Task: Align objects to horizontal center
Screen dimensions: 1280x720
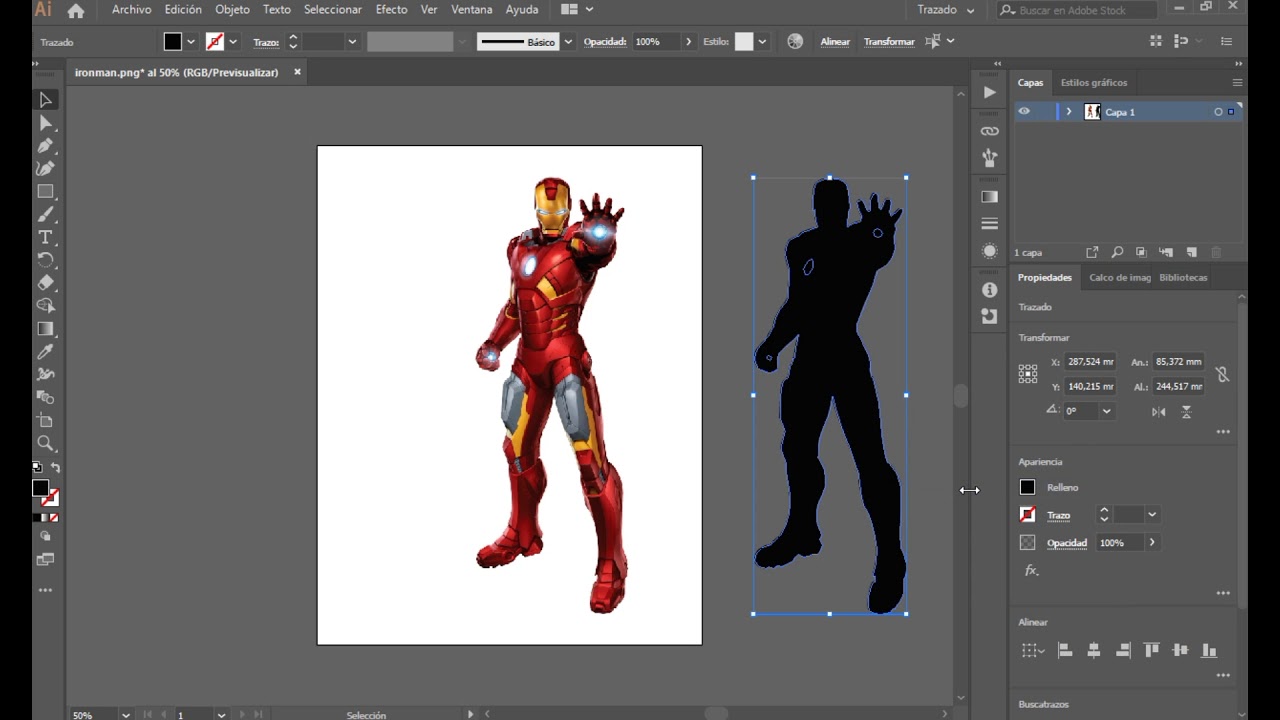Action: click(x=1094, y=650)
